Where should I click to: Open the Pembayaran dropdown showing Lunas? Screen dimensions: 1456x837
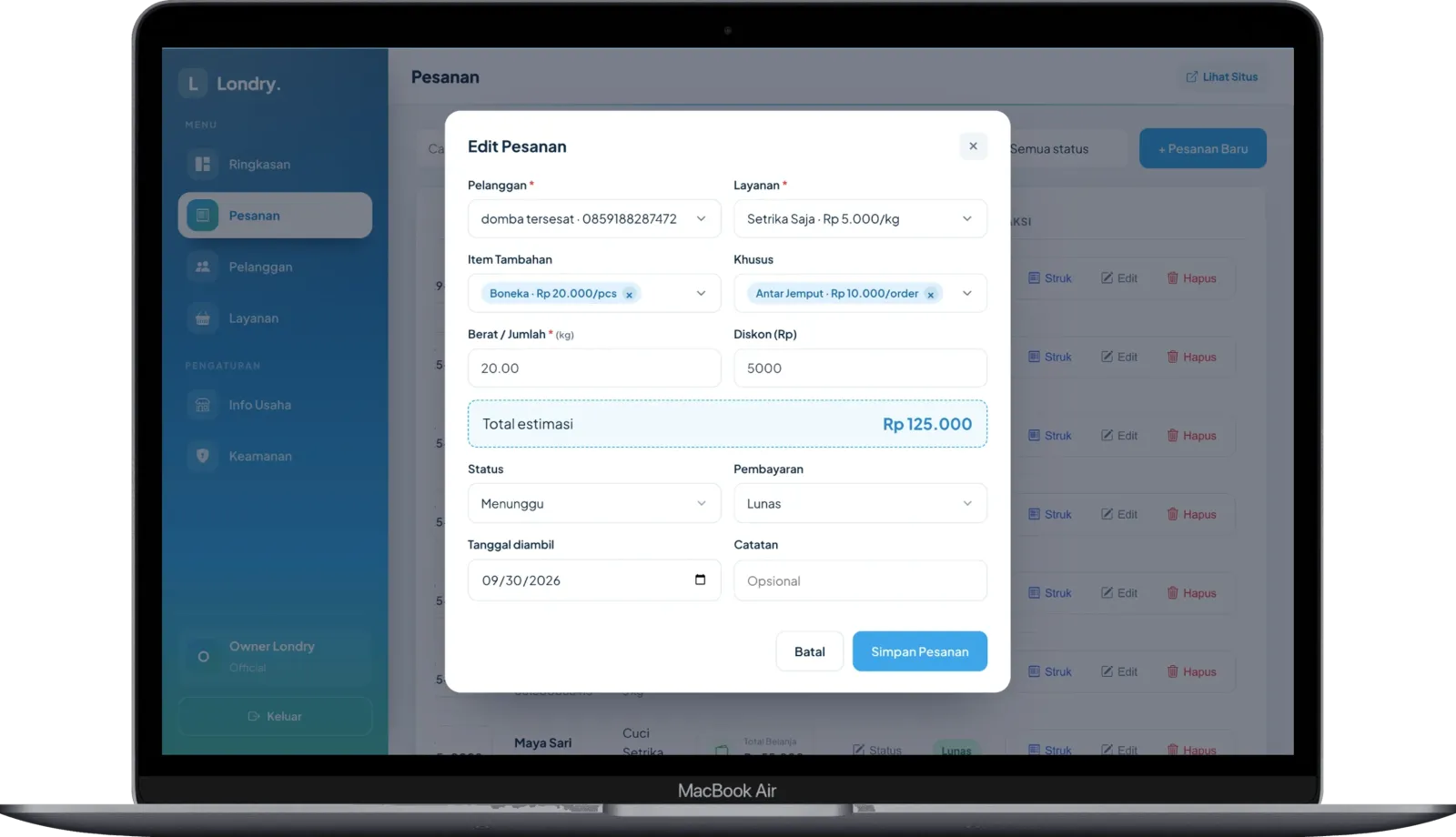click(x=860, y=503)
